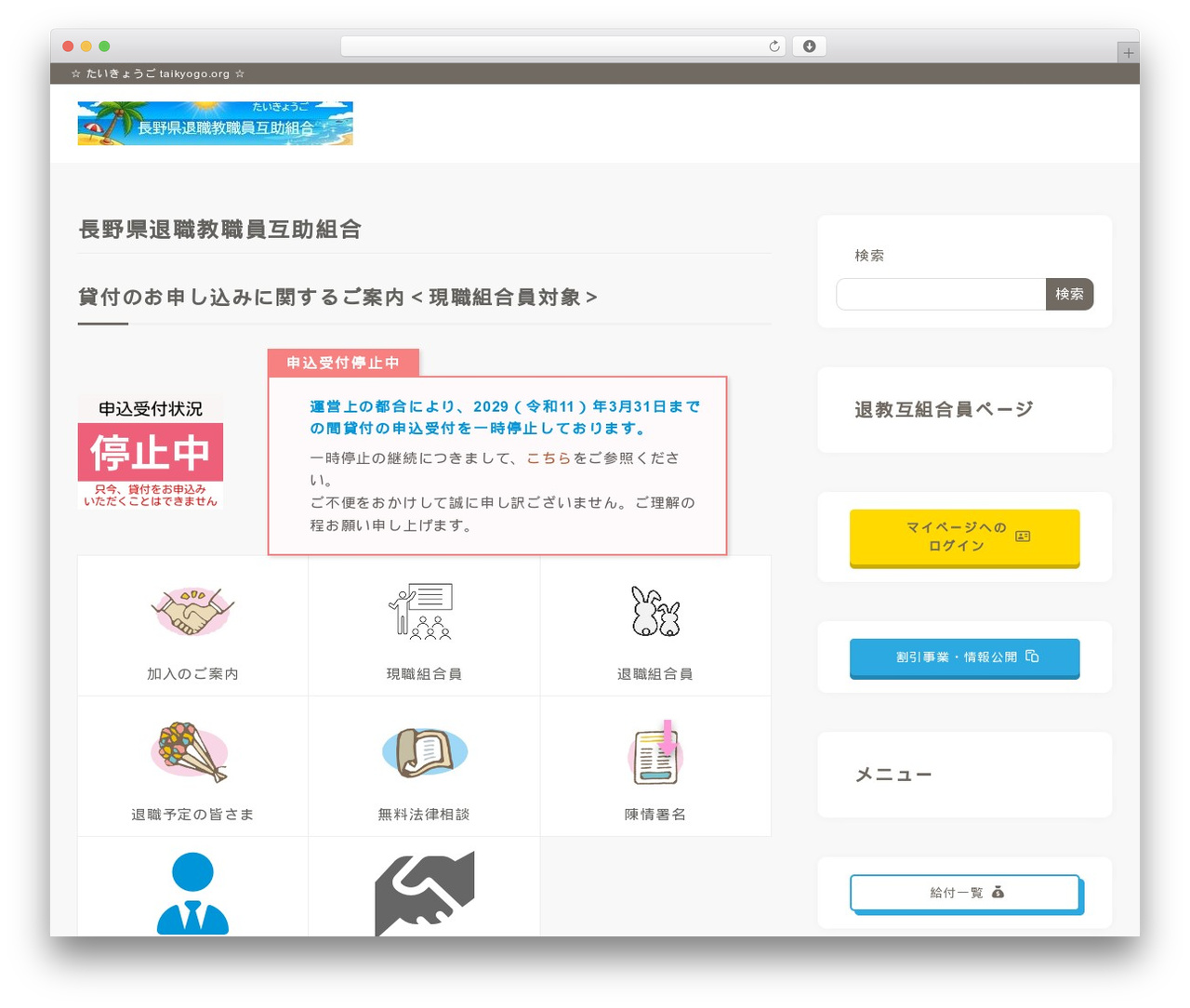Viewport: 1190px width, 1008px height.
Task: Open the 無料法律相談 label link
Action: pyautogui.click(x=424, y=815)
